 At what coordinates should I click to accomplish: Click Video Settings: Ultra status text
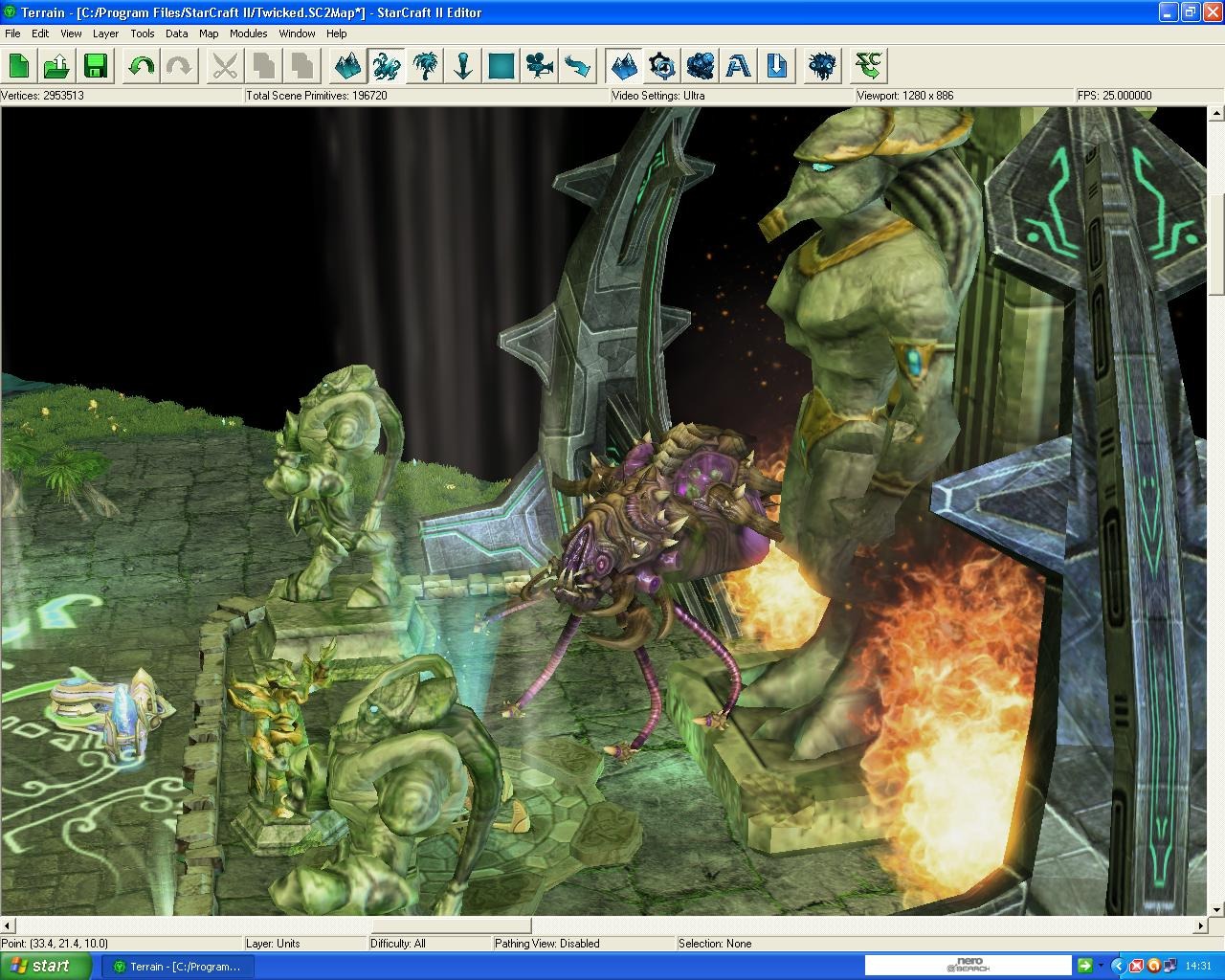[x=658, y=96]
